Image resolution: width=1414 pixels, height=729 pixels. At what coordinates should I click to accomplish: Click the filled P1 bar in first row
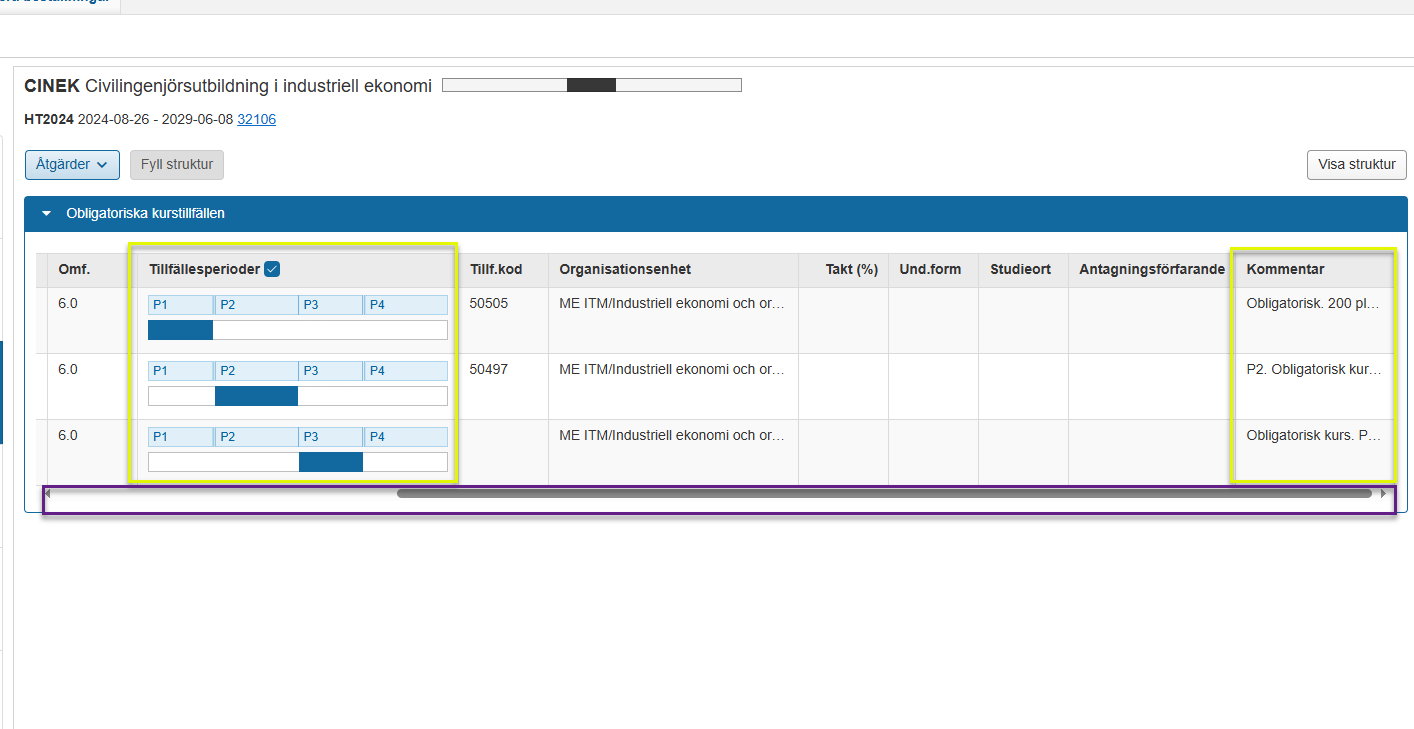[180, 330]
